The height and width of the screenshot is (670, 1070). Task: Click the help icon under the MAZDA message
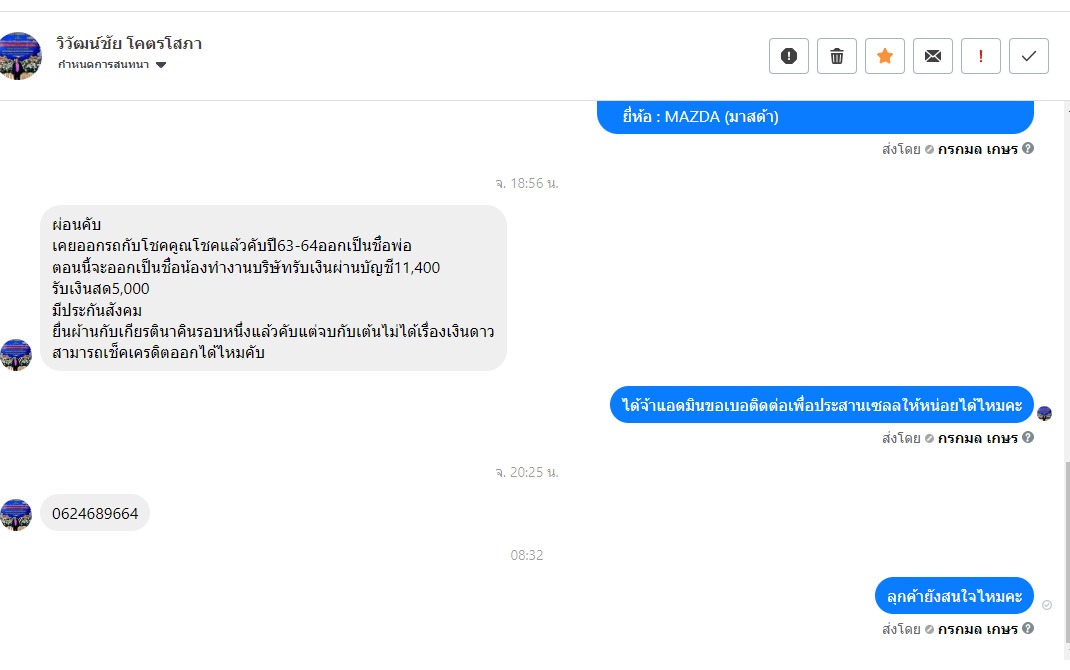[x=1028, y=149]
